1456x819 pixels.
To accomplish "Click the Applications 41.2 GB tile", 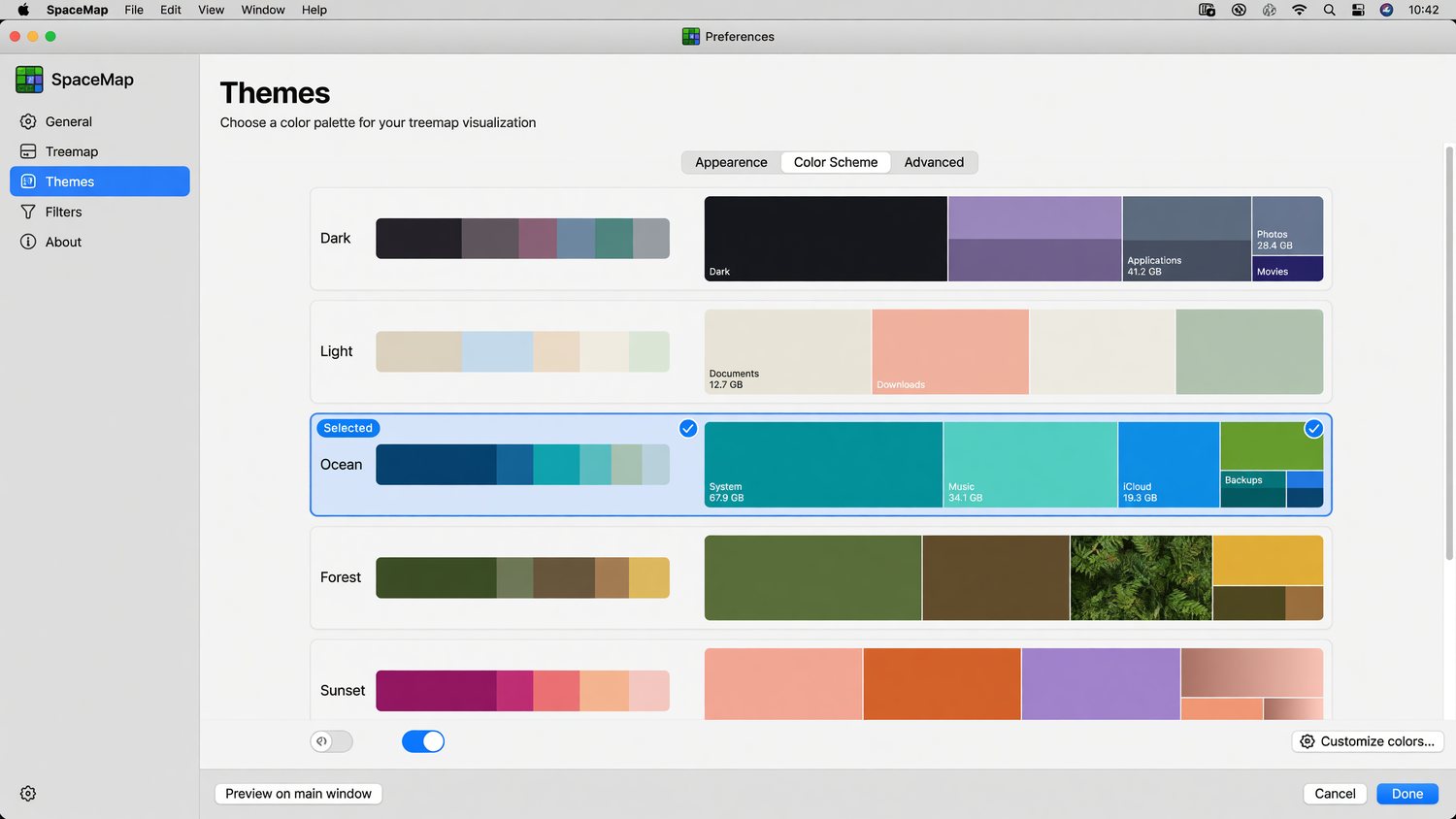I will coord(1187,239).
